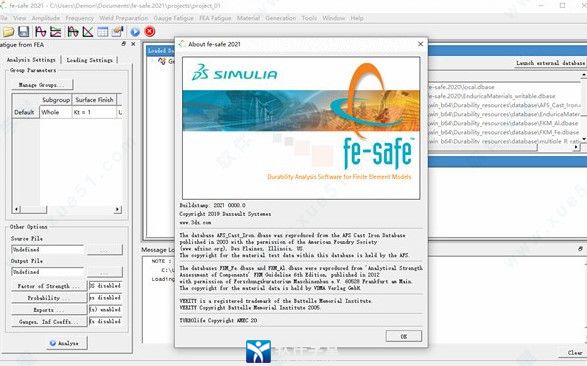Click the Manage Groups button
This screenshot has width=587, height=366.
(x=42, y=85)
